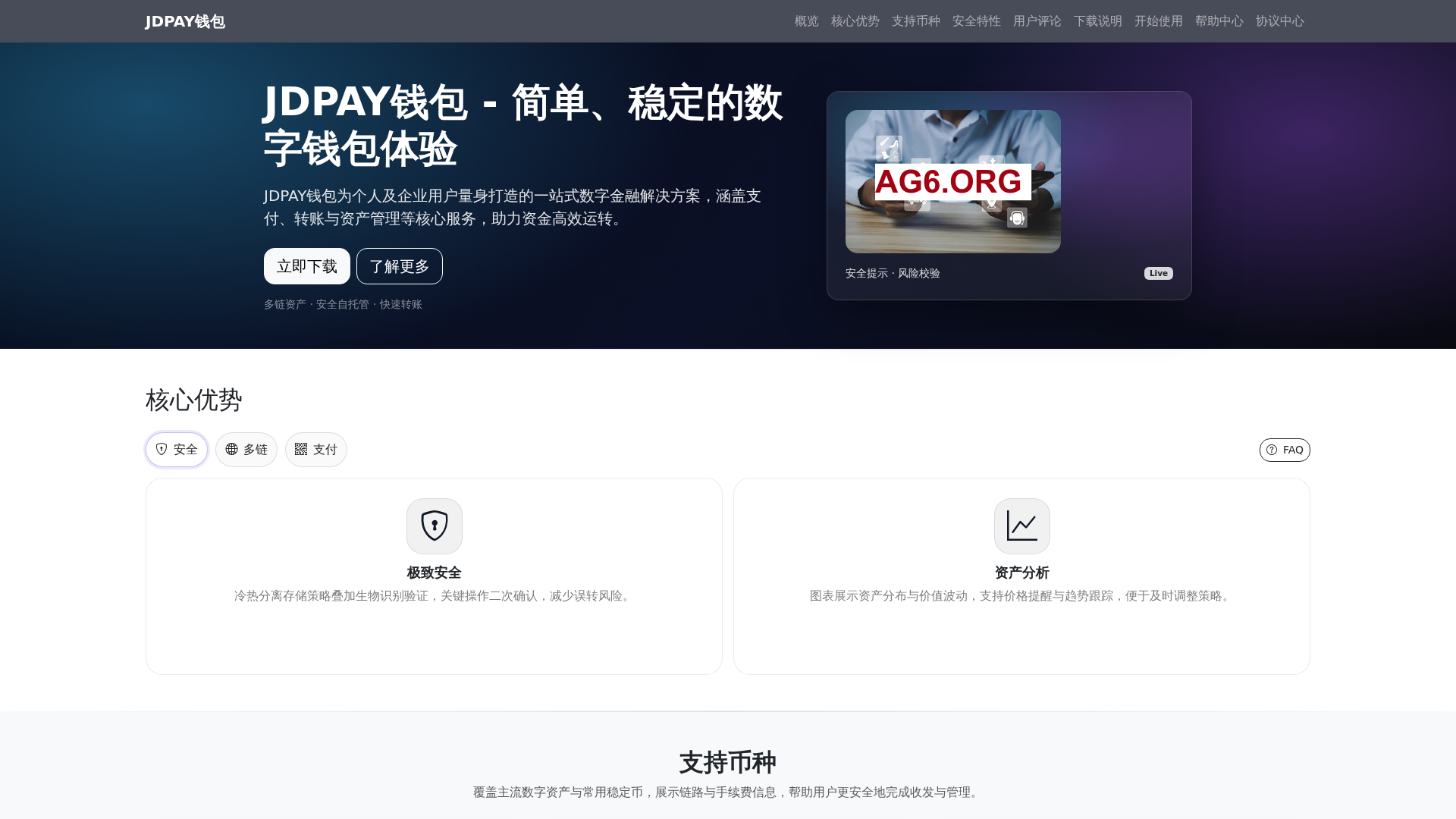Click the 图表展示资产分布 description text
Screen dimensions: 1456x819
click(1022, 596)
